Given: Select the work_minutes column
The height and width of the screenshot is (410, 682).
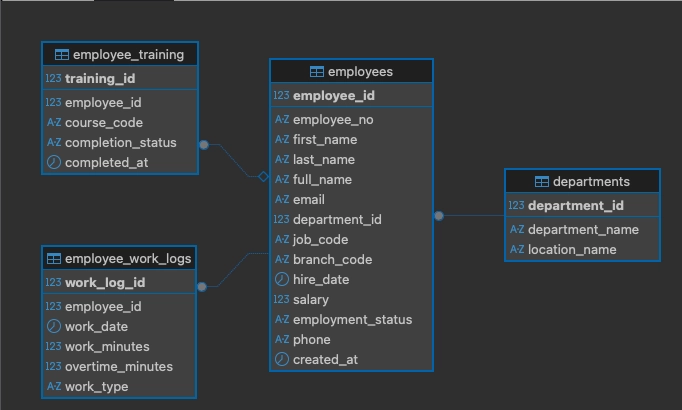Looking at the screenshot, I should [107, 347].
